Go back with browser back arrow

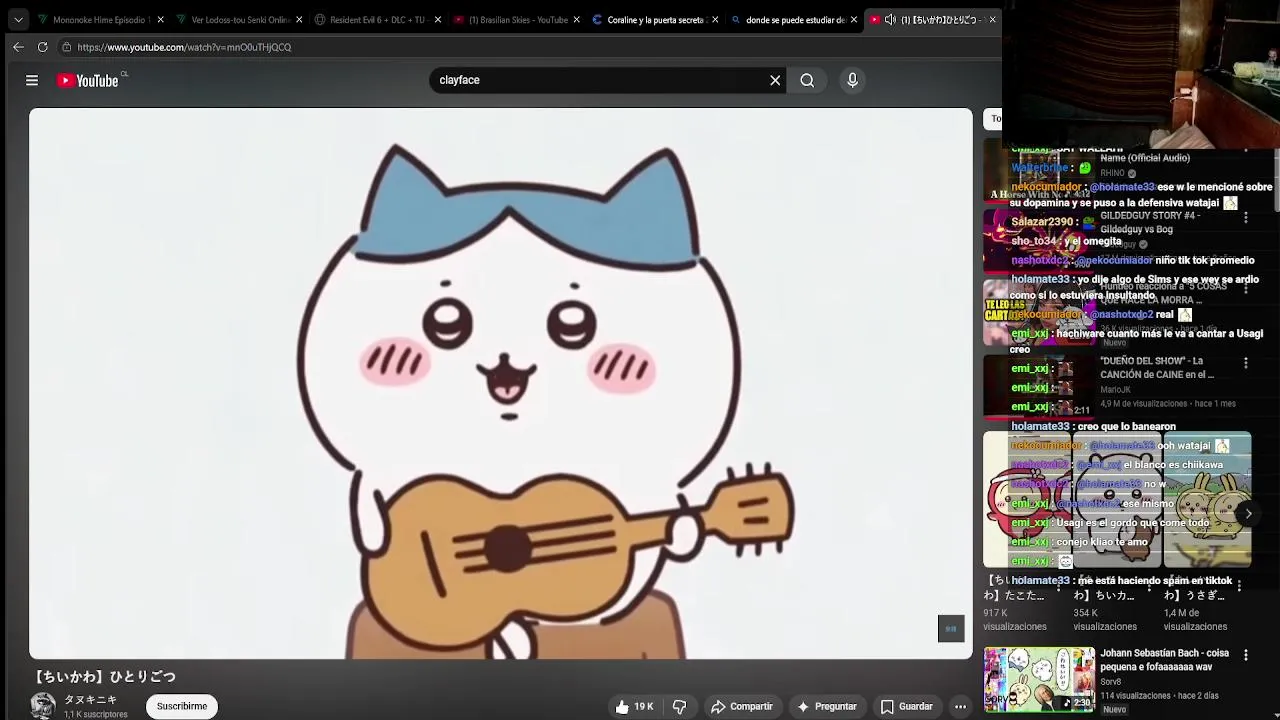click(x=18, y=47)
